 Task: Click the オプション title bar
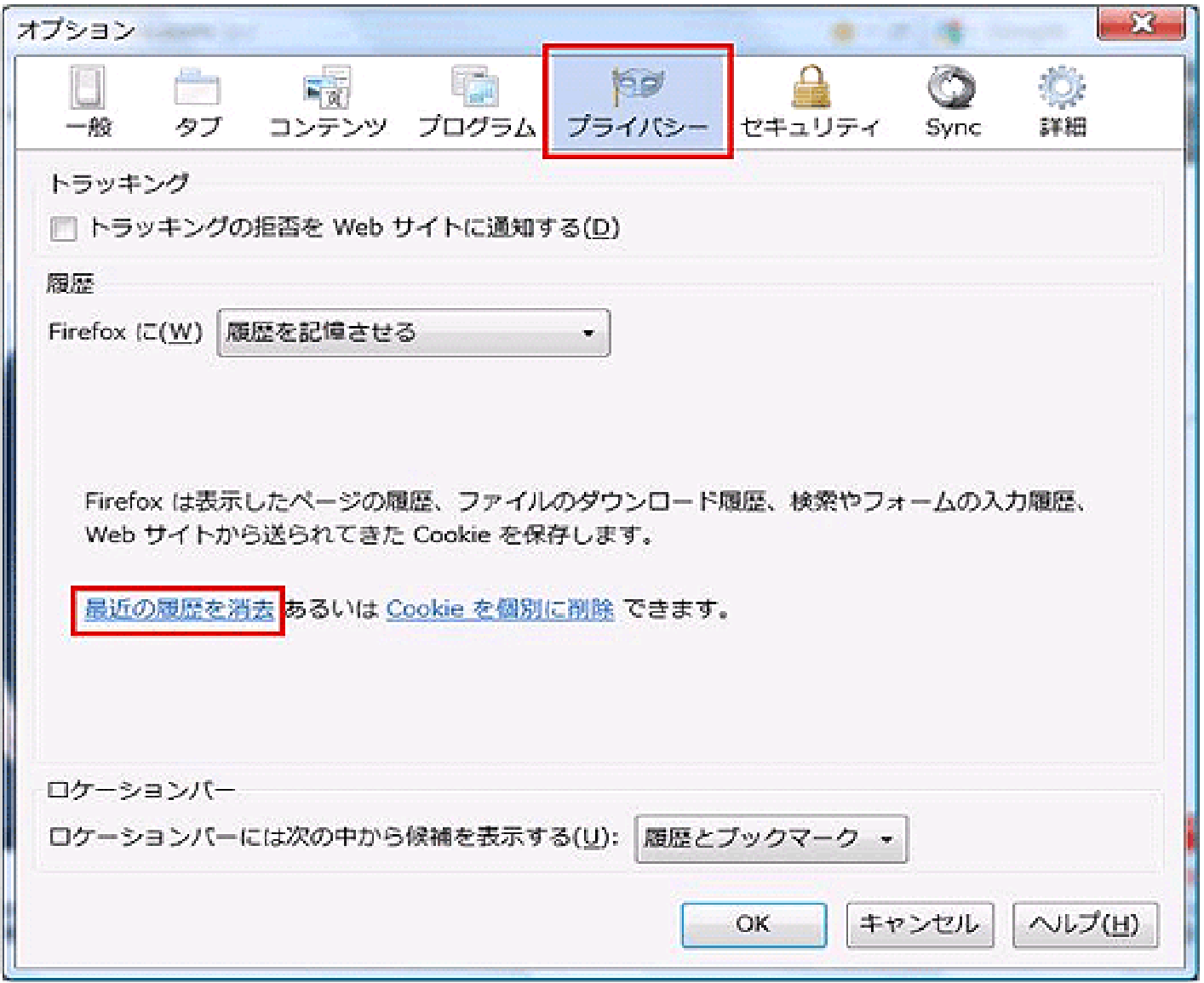click(x=511, y=31)
